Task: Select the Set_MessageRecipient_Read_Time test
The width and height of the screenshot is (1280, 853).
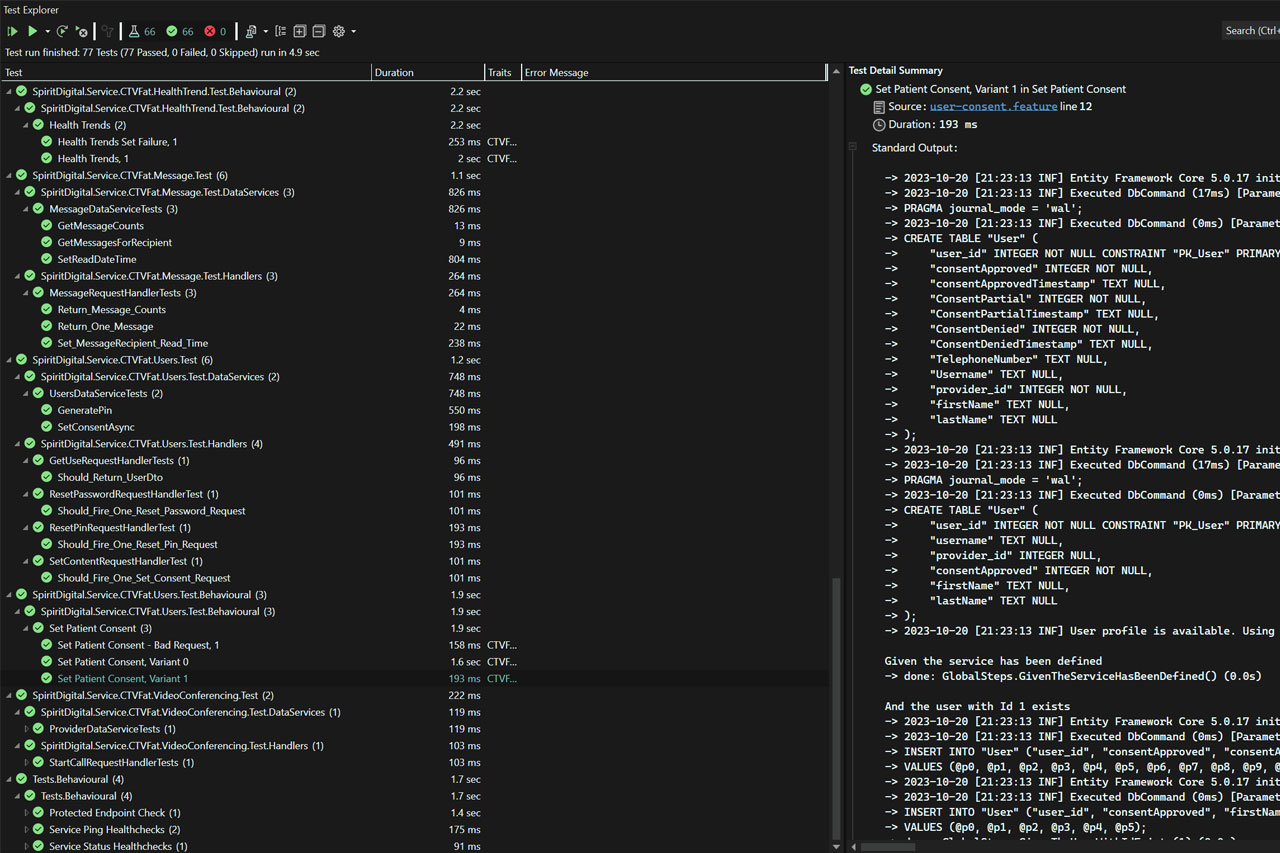Action: (132, 343)
